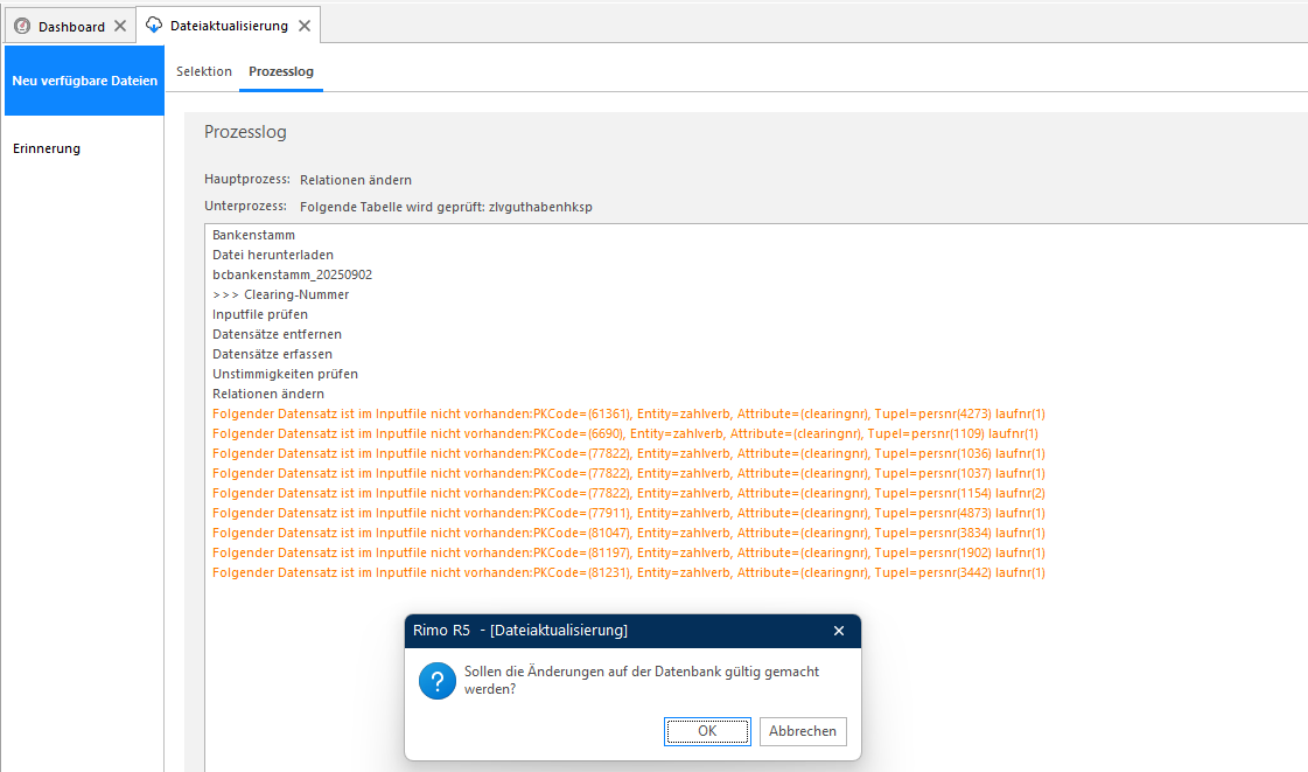
Task: Click the Dashboard gauge icon
Action: click(x=22, y=26)
